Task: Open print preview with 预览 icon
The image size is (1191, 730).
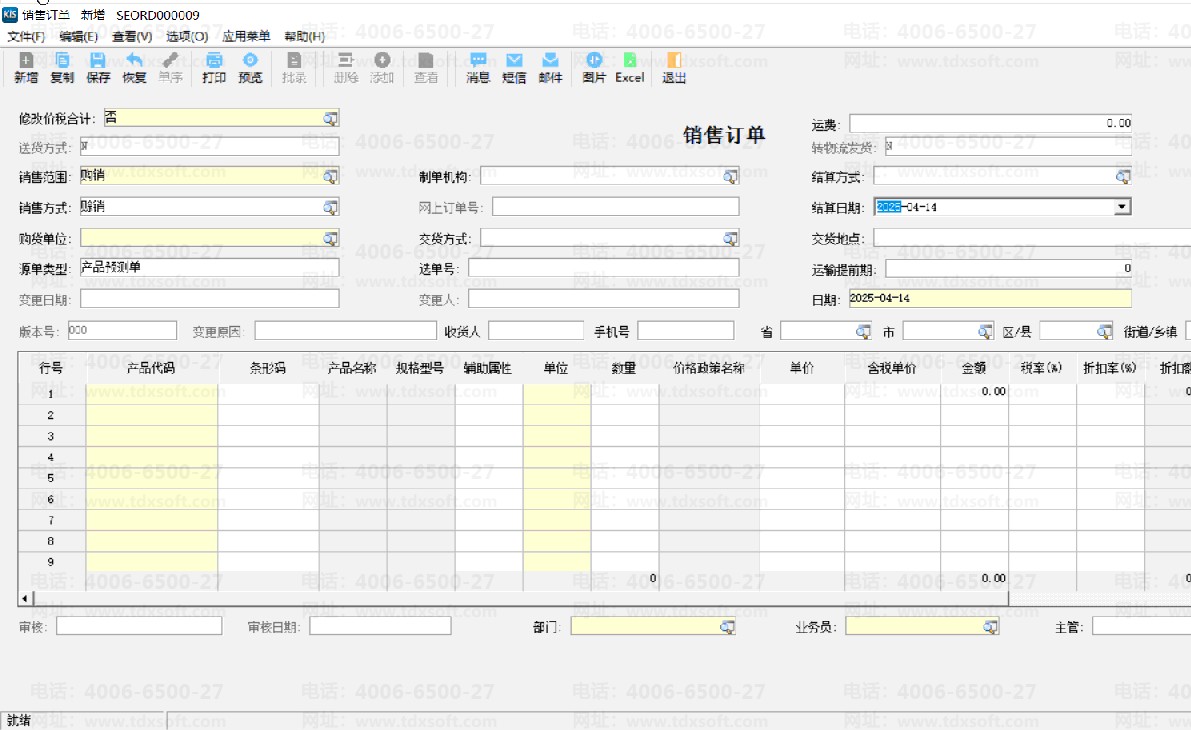Action: [249, 68]
